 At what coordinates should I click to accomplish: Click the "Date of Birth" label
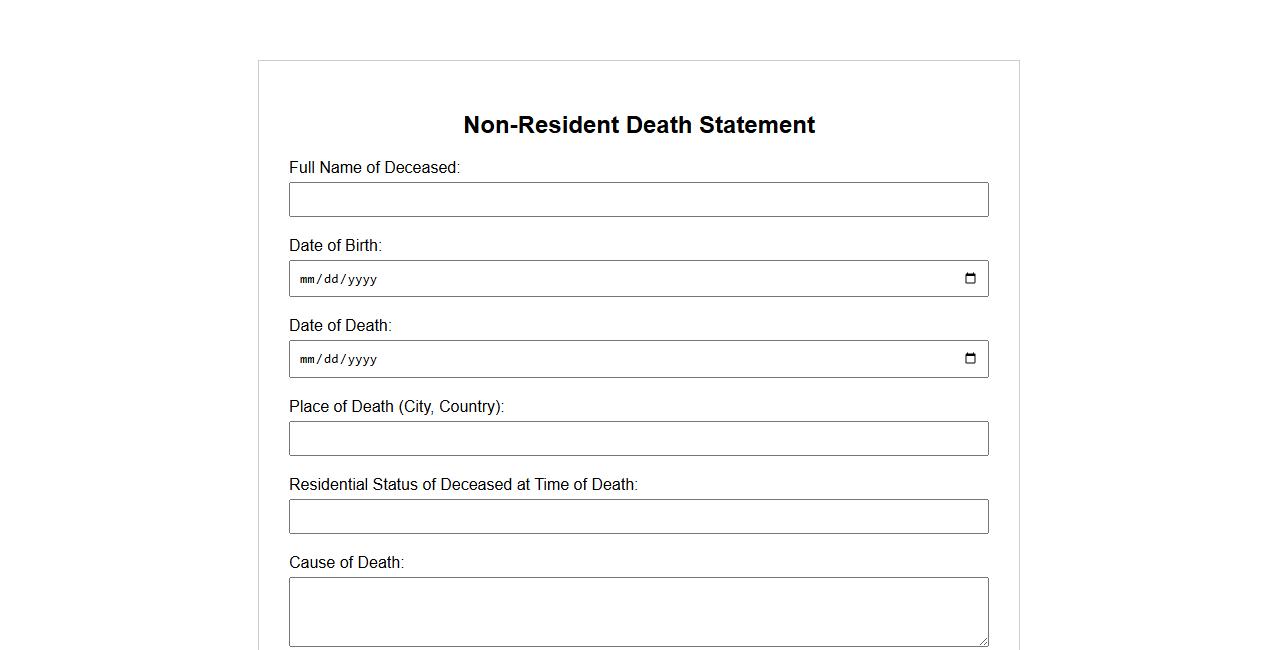[x=335, y=246]
